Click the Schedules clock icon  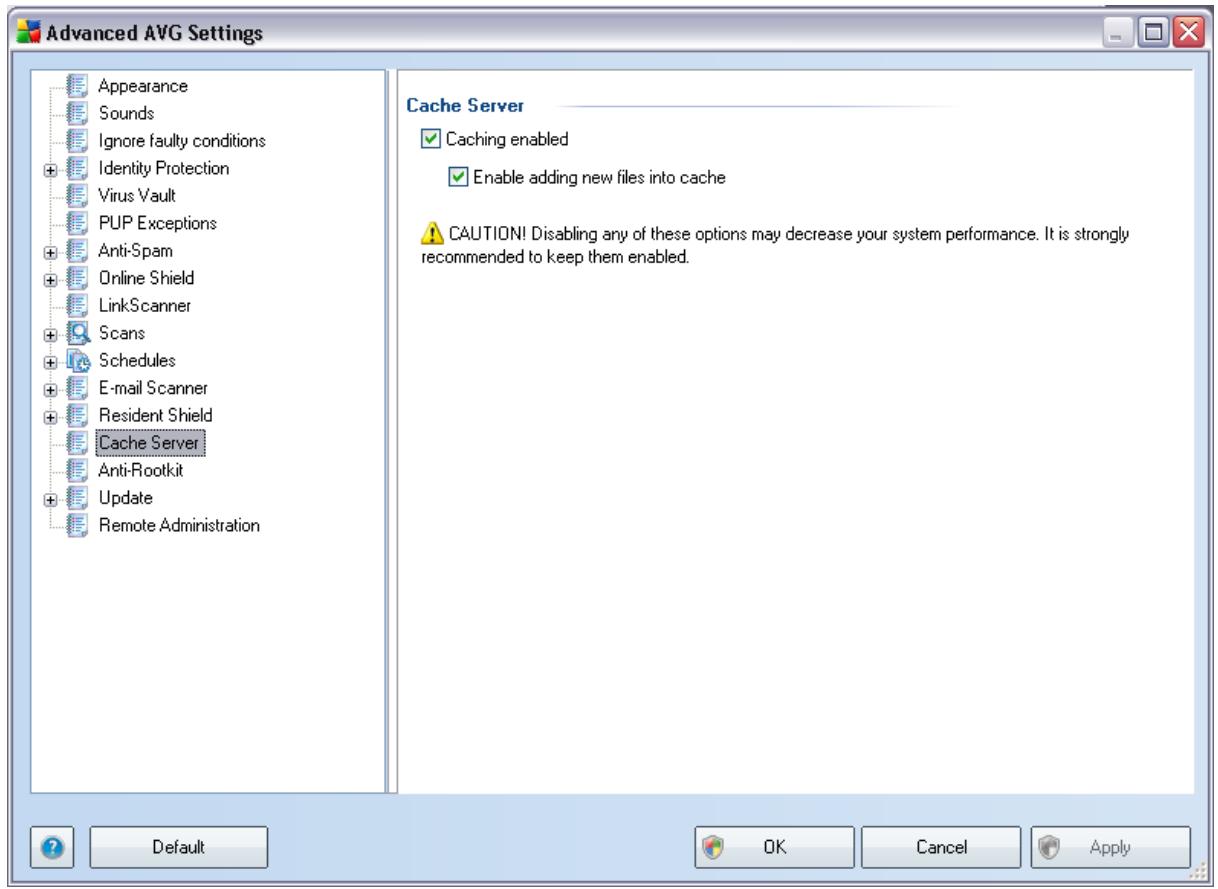click(77, 359)
